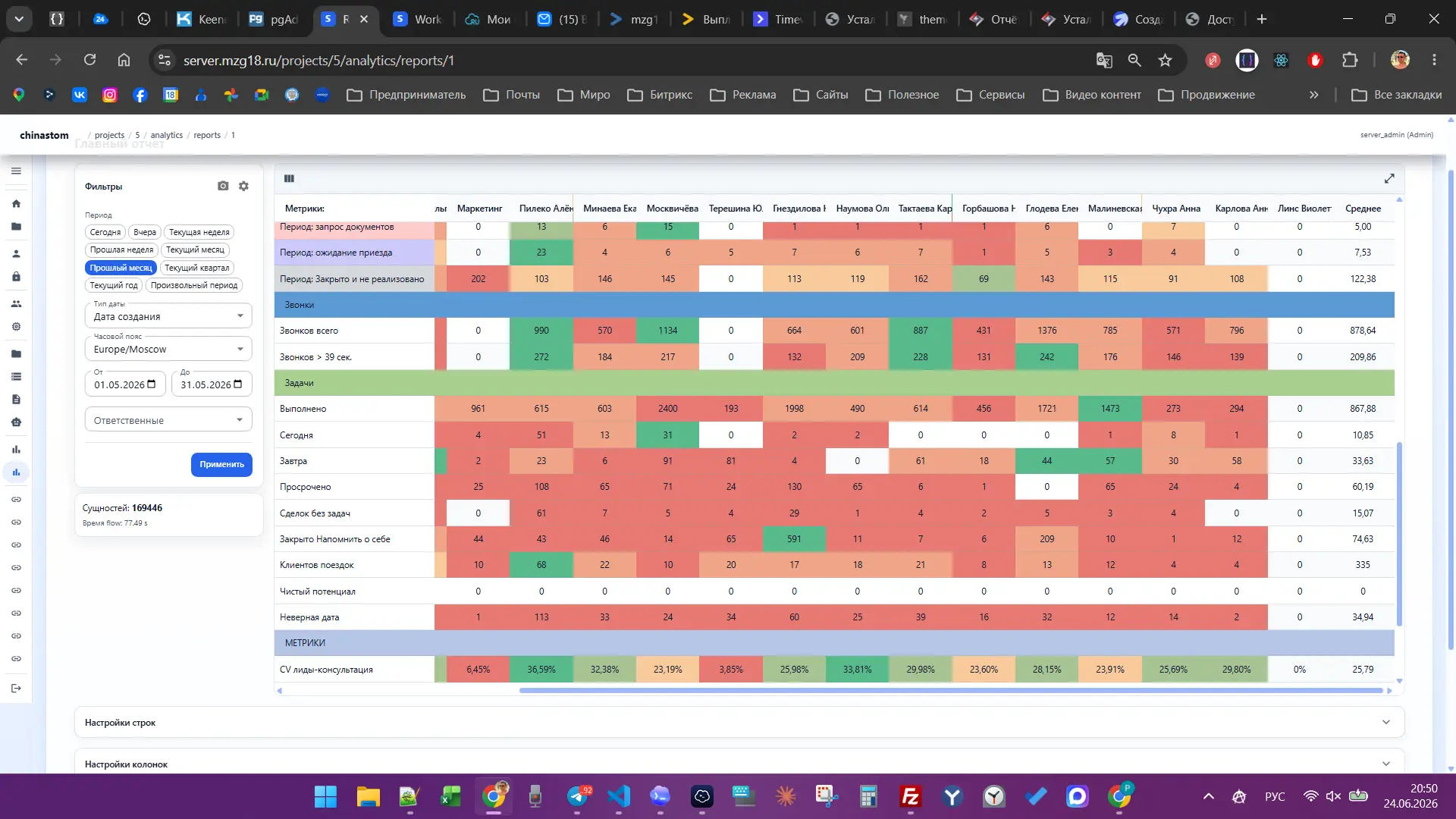Image resolution: width=1456 pixels, height=819 pixels.
Task: Open Visual Studio Code from the taskbar
Action: coord(619,796)
